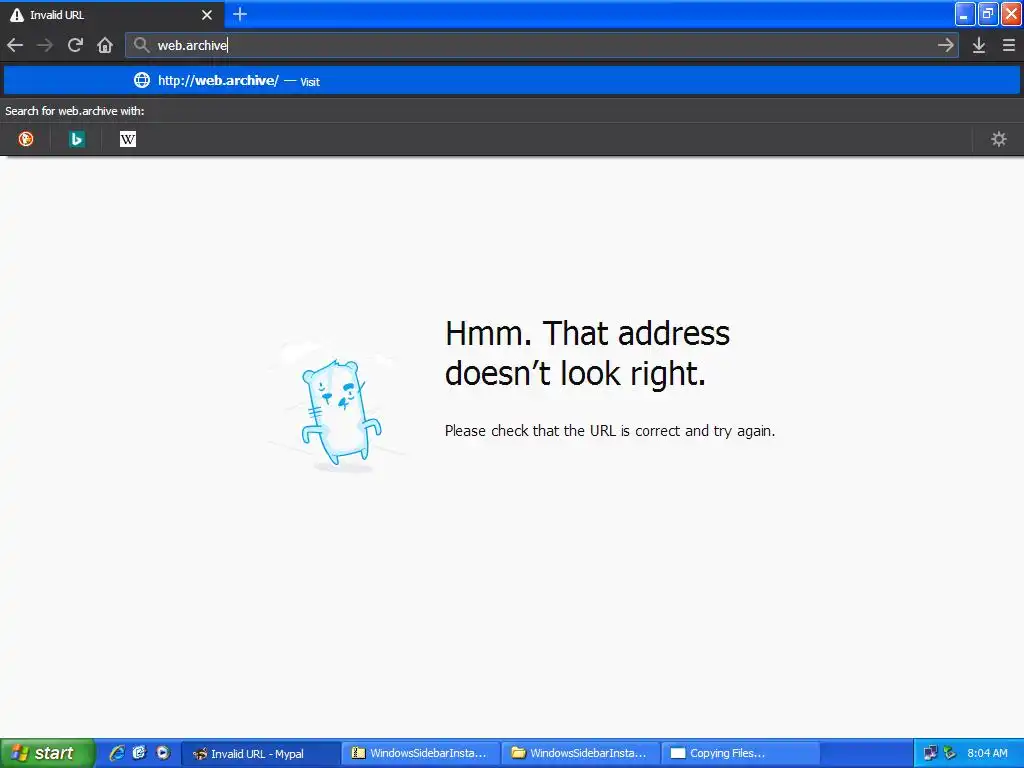Open search settings gear icon
The width and height of the screenshot is (1024, 768).
click(x=999, y=138)
